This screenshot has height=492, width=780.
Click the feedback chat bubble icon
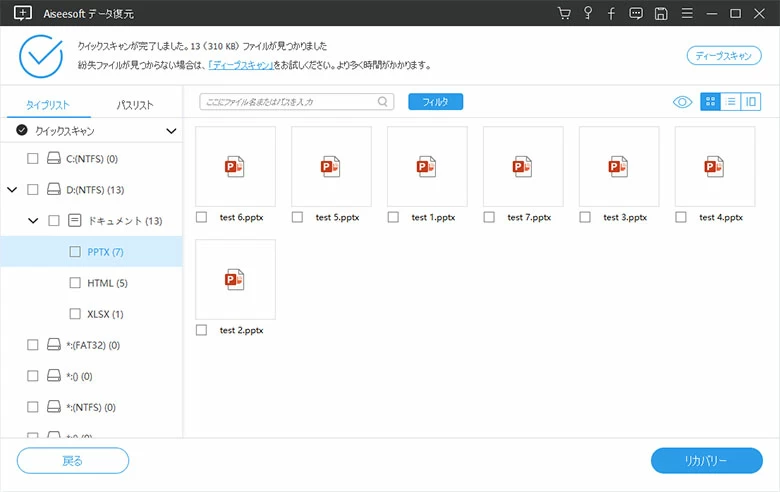[636, 13]
